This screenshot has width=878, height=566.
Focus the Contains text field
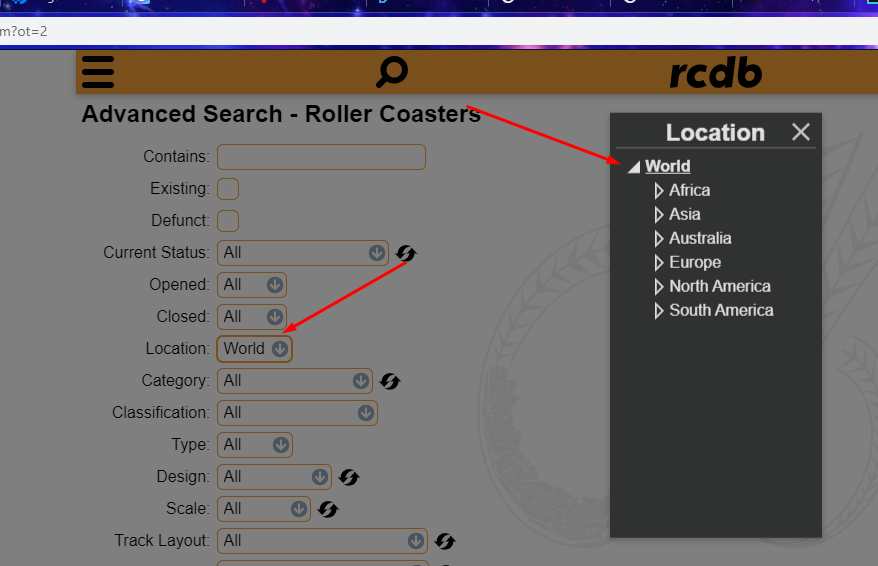(x=321, y=157)
